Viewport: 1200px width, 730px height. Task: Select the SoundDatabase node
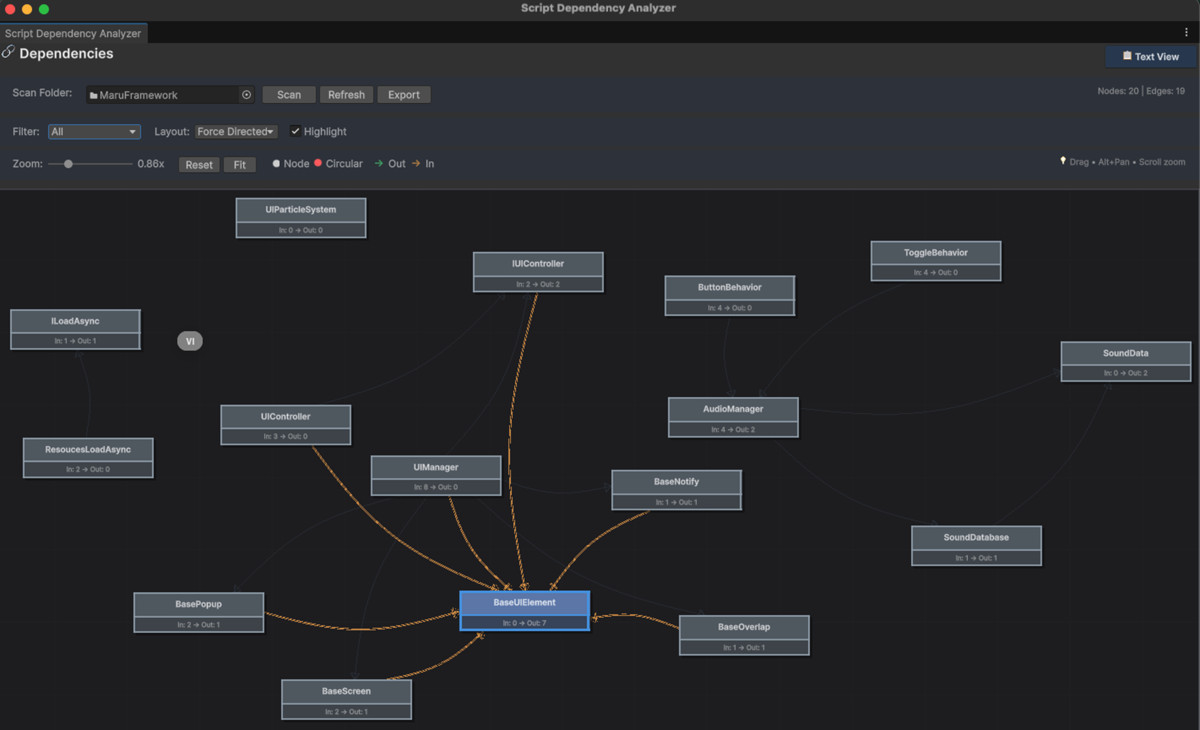pos(977,546)
